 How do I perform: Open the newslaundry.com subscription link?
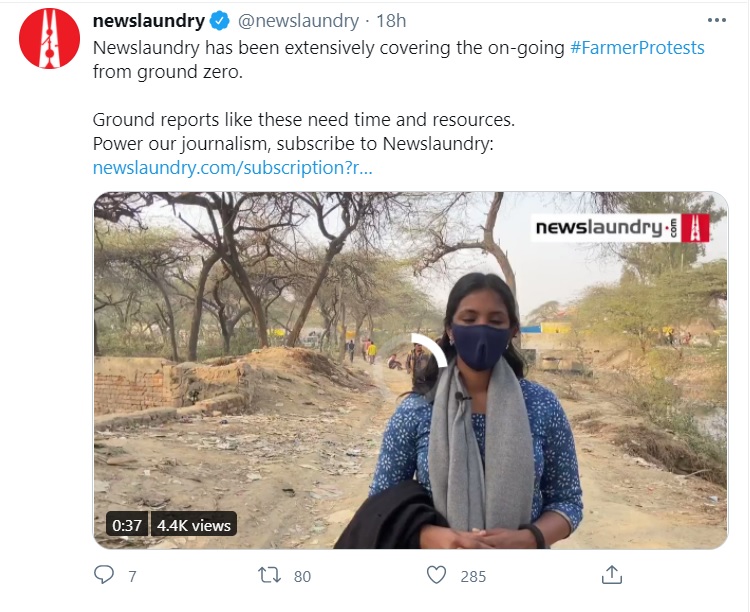click(x=232, y=167)
